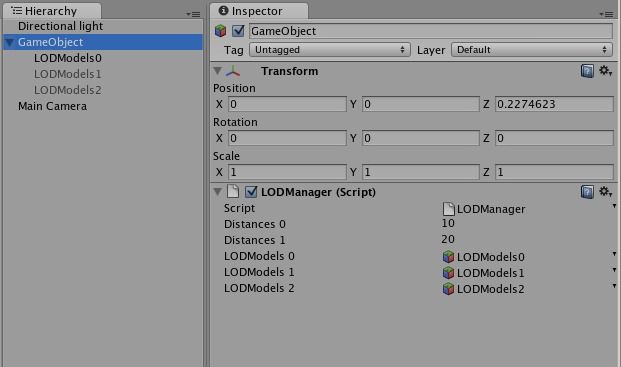
Task: Click LODModels2 reference in LODModels 2 field
Action: (x=491, y=289)
